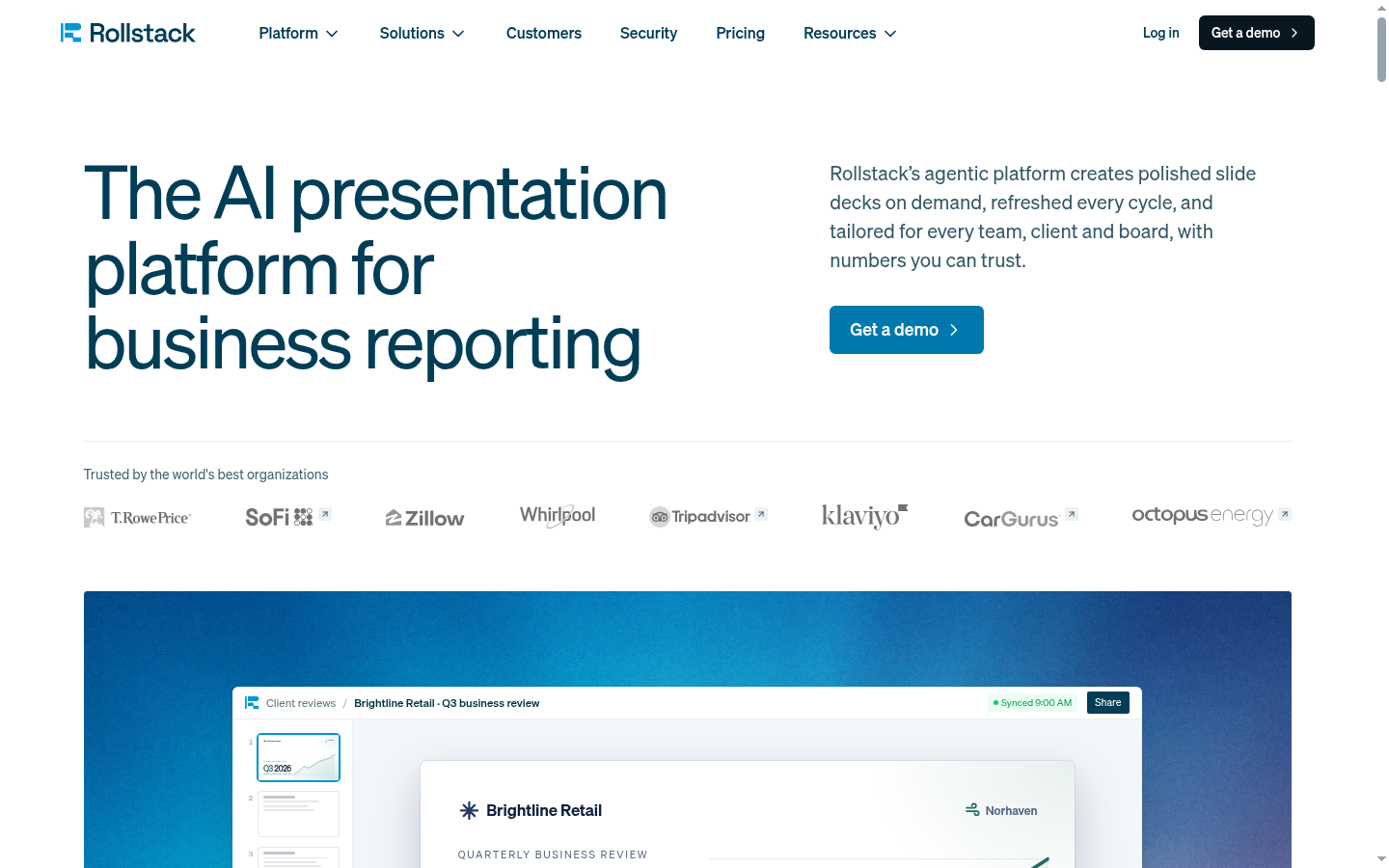The image size is (1389, 868).
Task: Click the QUARTERLY BUSINESS REVIEW label
Action: pos(553,854)
